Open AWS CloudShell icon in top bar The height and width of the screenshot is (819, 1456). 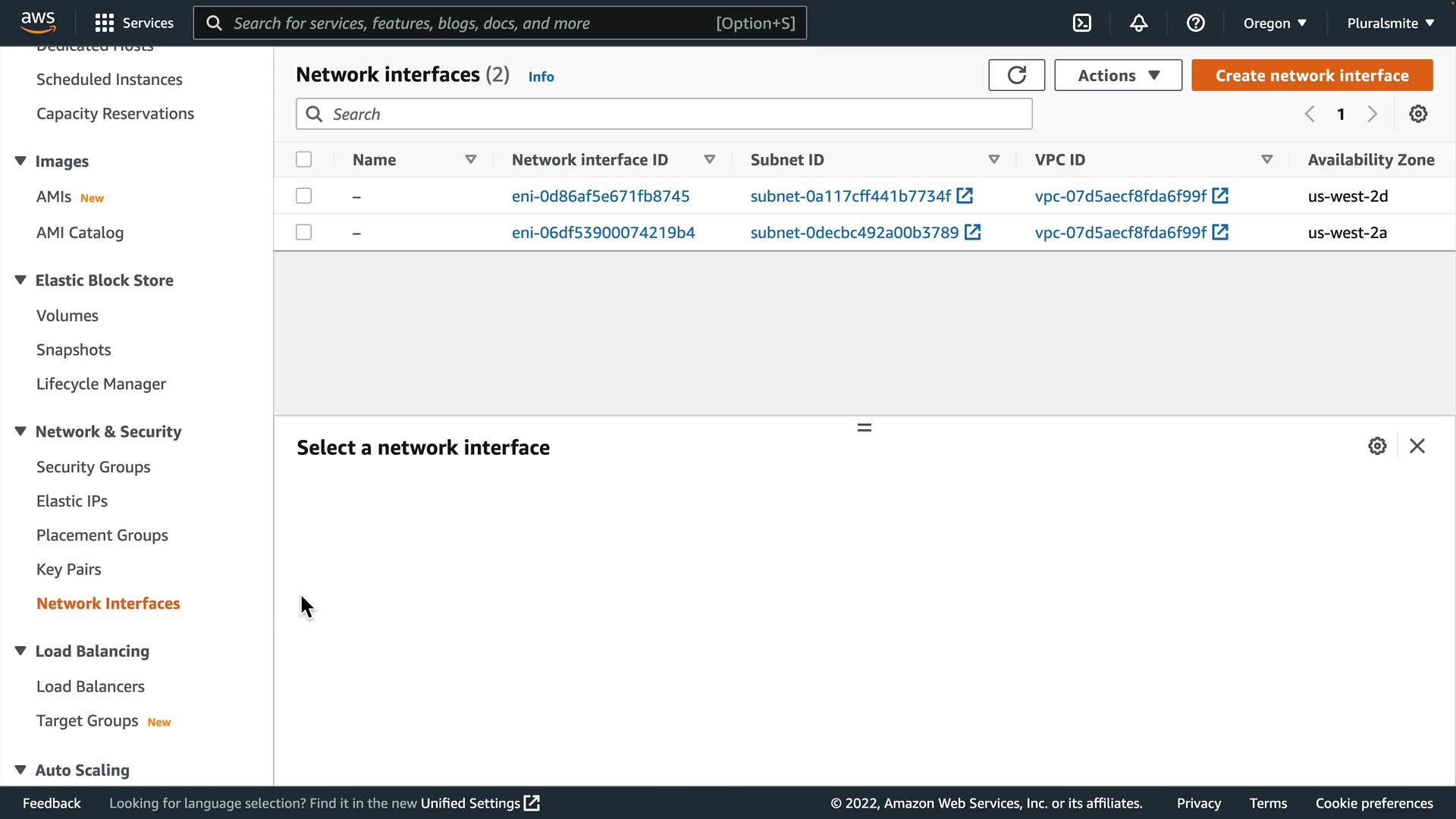coord(1082,23)
